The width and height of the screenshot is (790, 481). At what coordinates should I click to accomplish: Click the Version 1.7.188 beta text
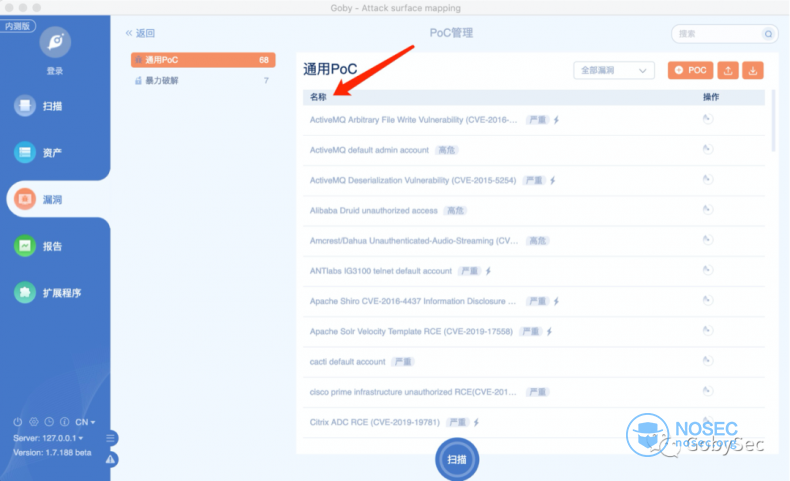[52, 452]
